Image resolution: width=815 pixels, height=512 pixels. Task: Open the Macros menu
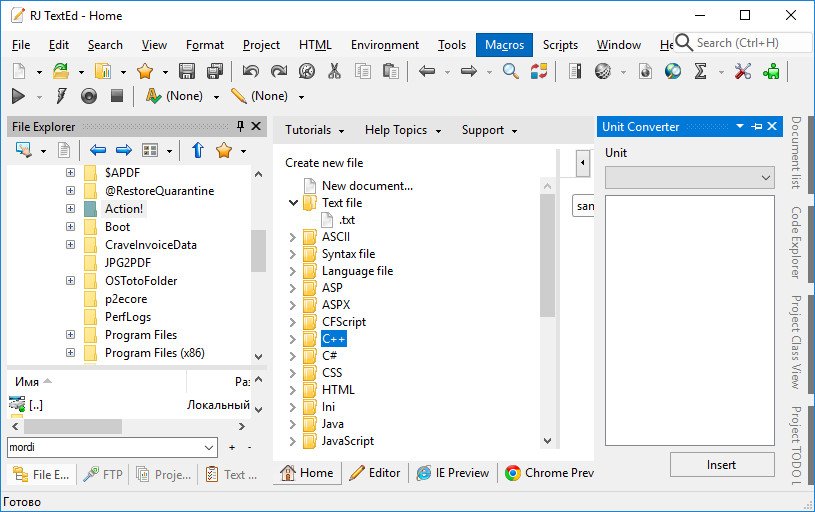[504, 45]
